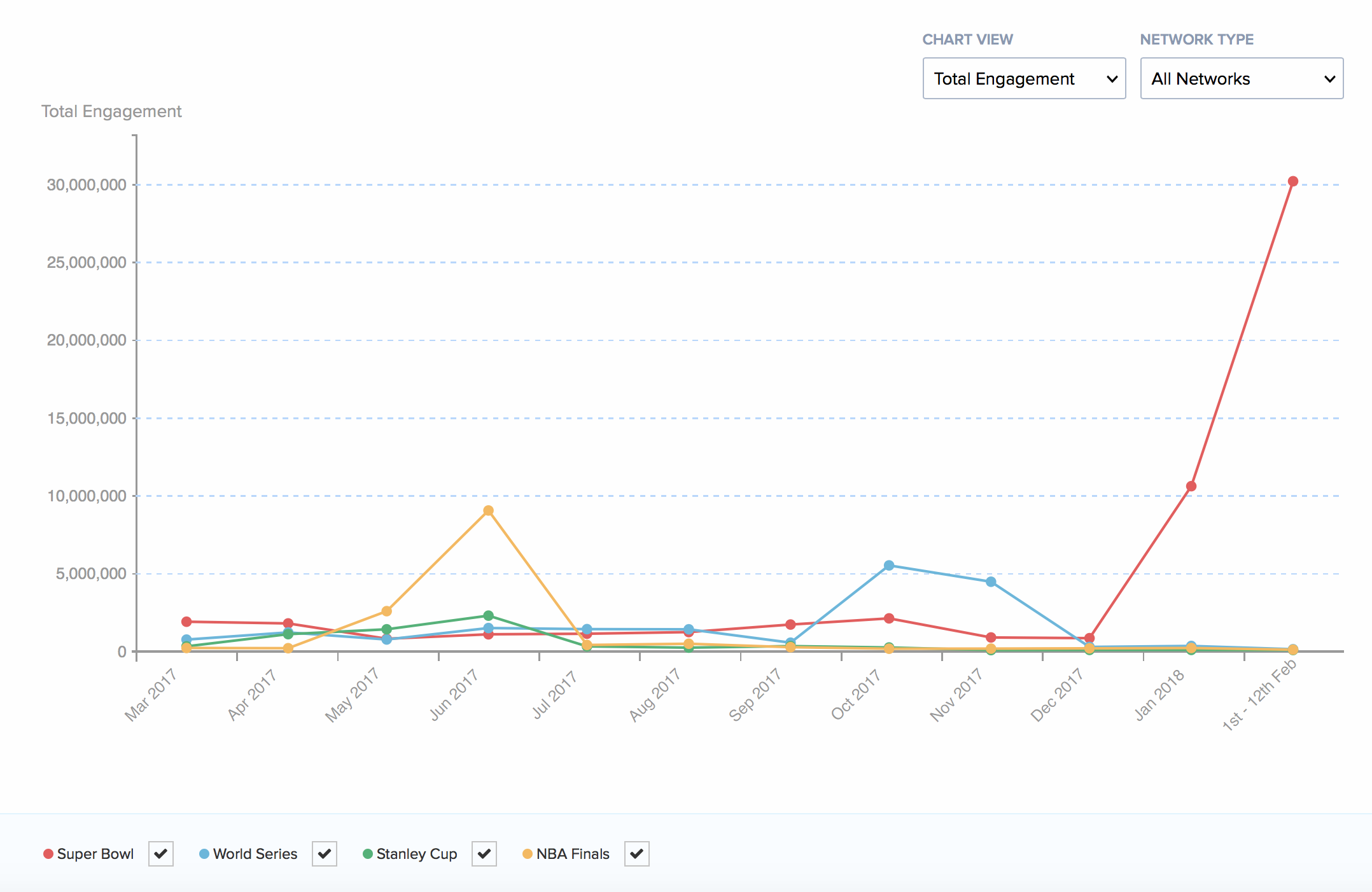This screenshot has width=1372, height=892.
Task: Click Super Bowl peak point for February
Action: click(1292, 181)
